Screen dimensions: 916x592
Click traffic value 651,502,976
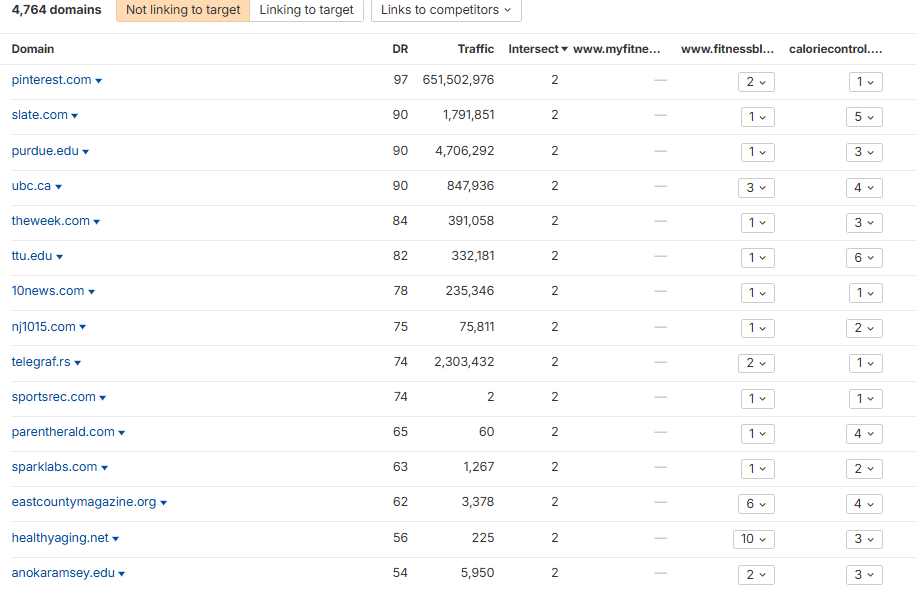459,80
